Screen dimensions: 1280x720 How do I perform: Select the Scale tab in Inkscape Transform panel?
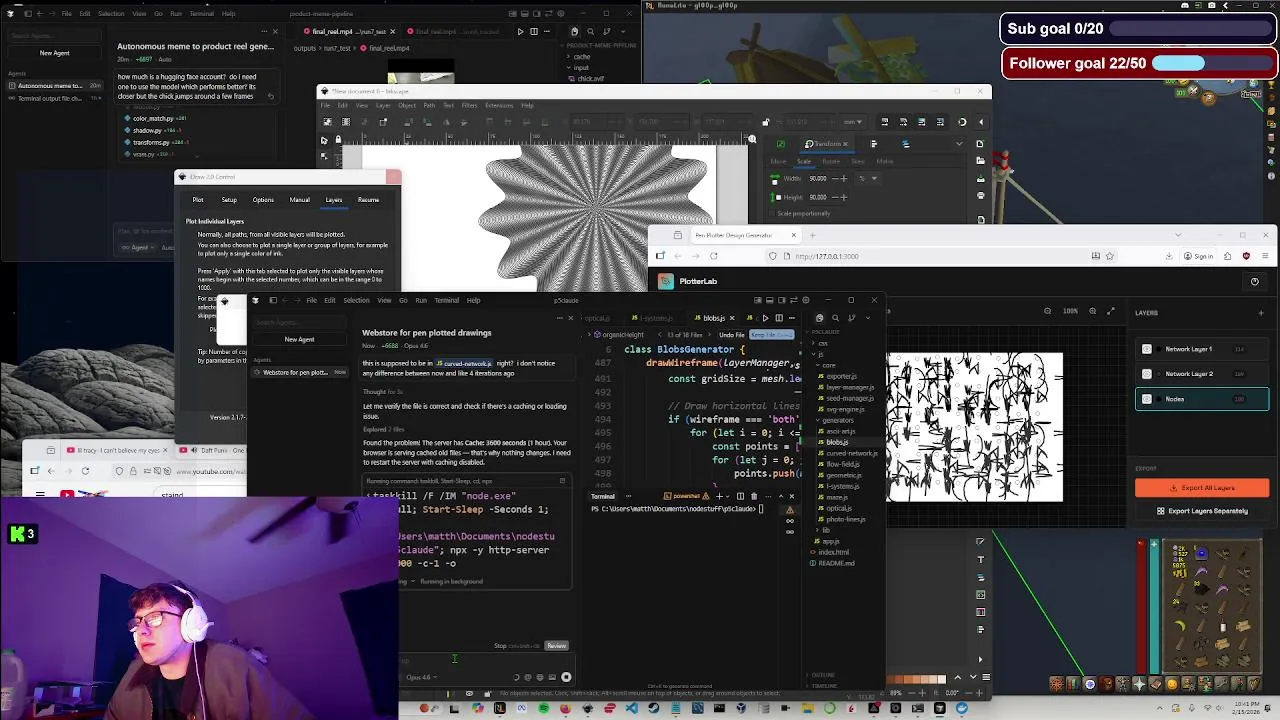tap(804, 161)
